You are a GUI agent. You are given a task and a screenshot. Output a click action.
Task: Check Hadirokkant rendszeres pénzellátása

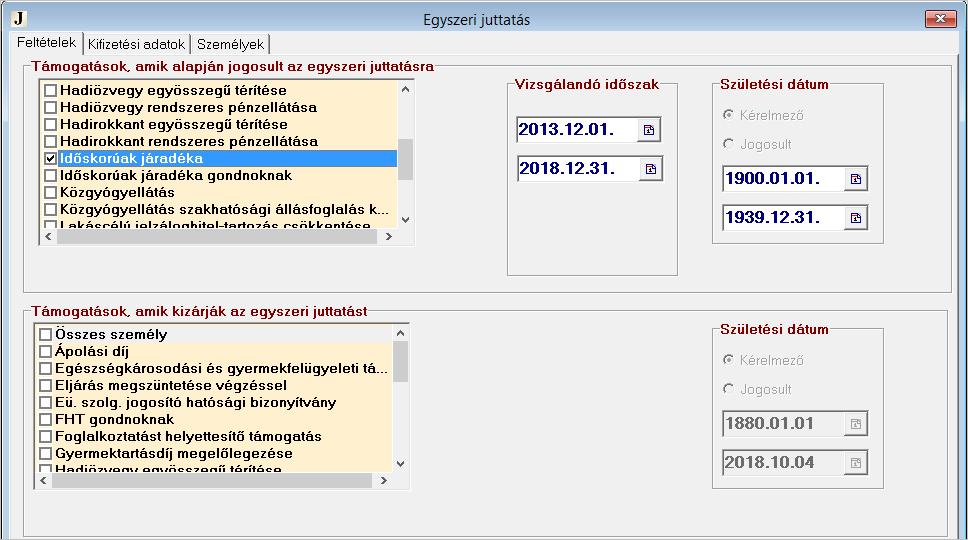[x=51, y=141]
